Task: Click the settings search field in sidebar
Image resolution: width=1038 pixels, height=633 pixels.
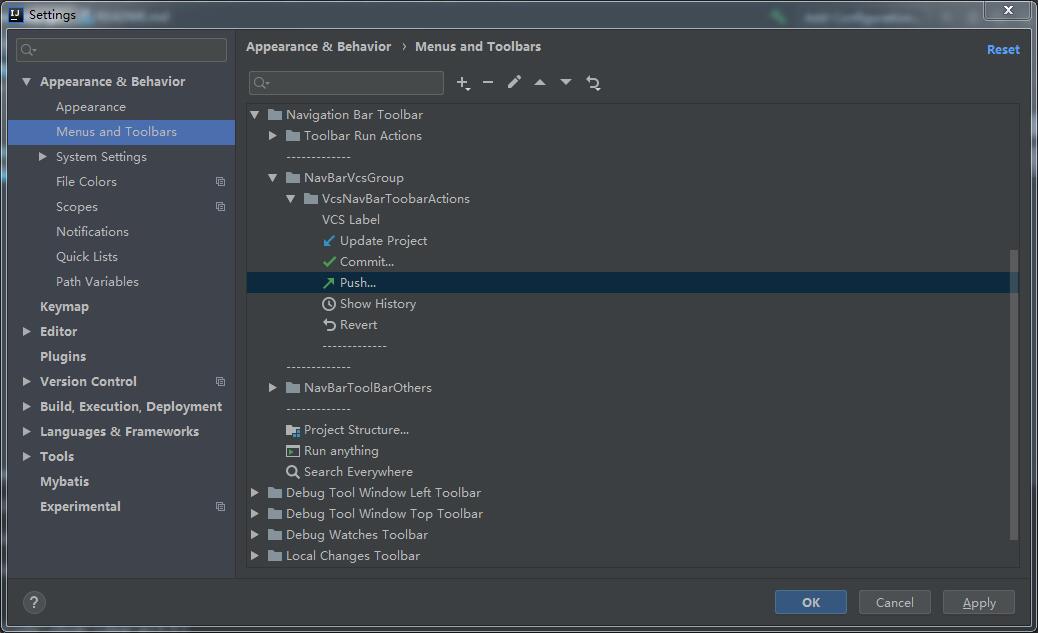Action: coord(122,50)
